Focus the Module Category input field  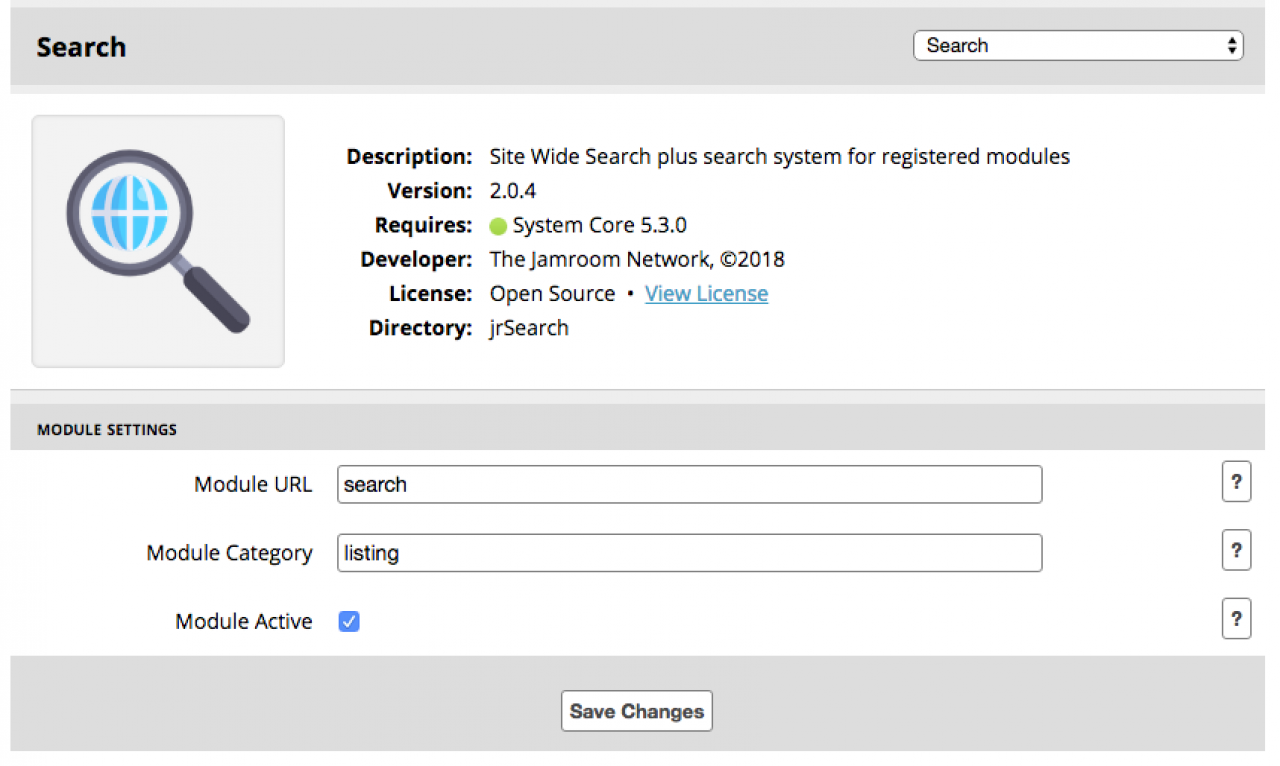[689, 553]
